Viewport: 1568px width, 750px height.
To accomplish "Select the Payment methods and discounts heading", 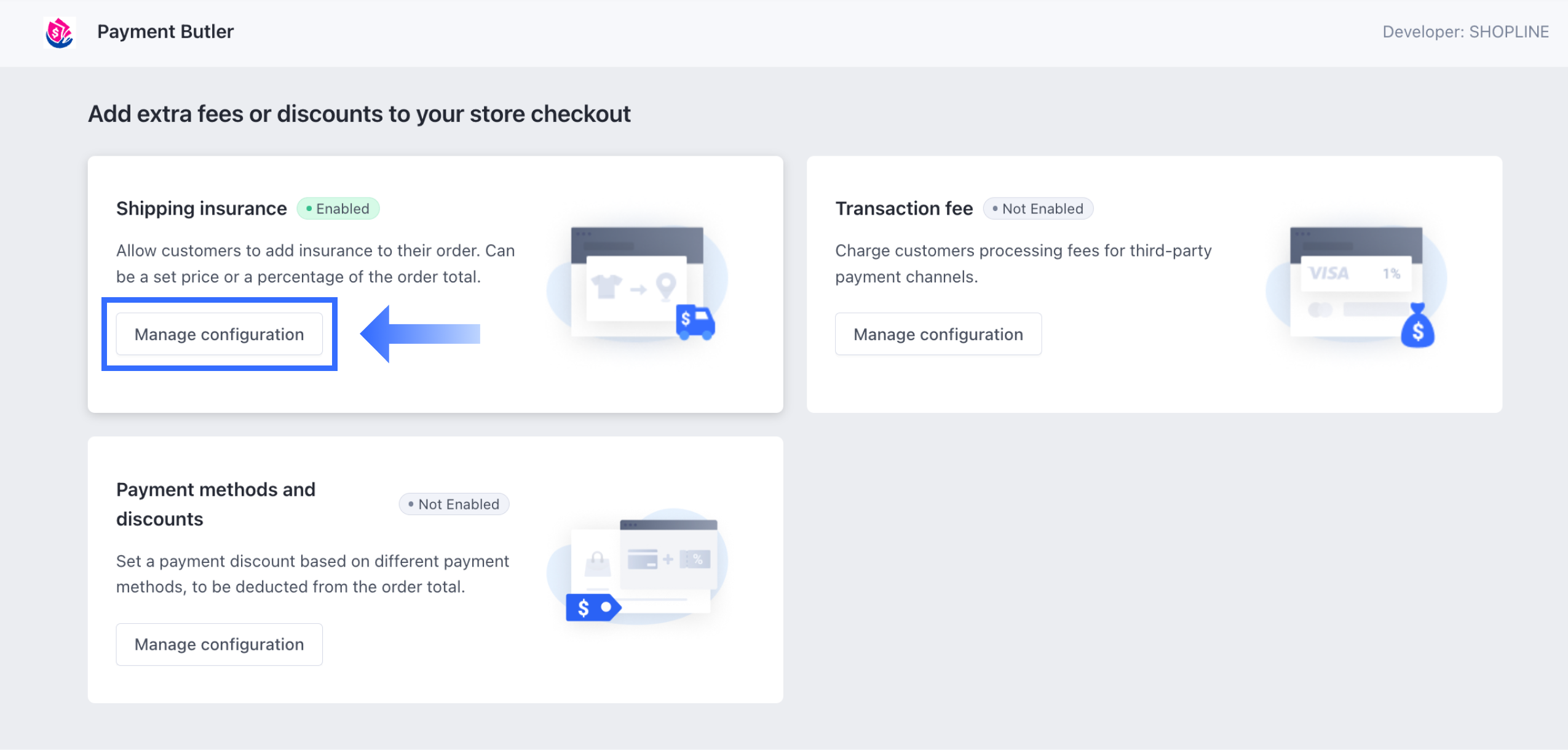I will [x=216, y=504].
